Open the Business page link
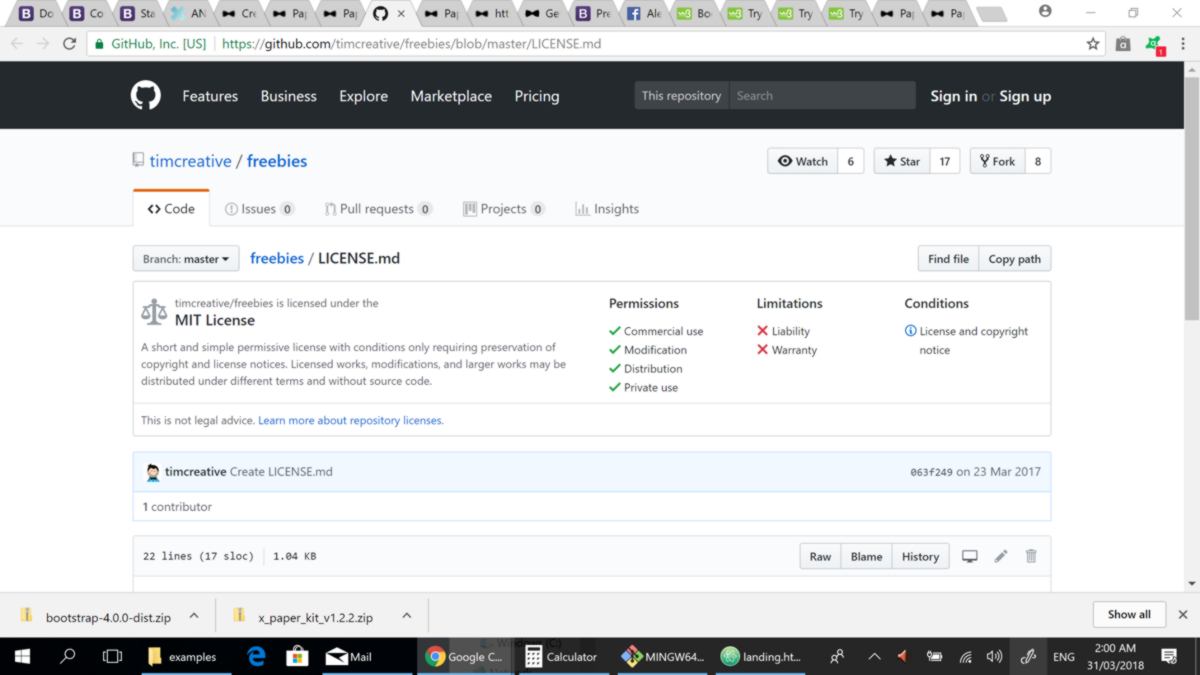Image resolution: width=1200 pixels, height=675 pixels. [288, 96]
